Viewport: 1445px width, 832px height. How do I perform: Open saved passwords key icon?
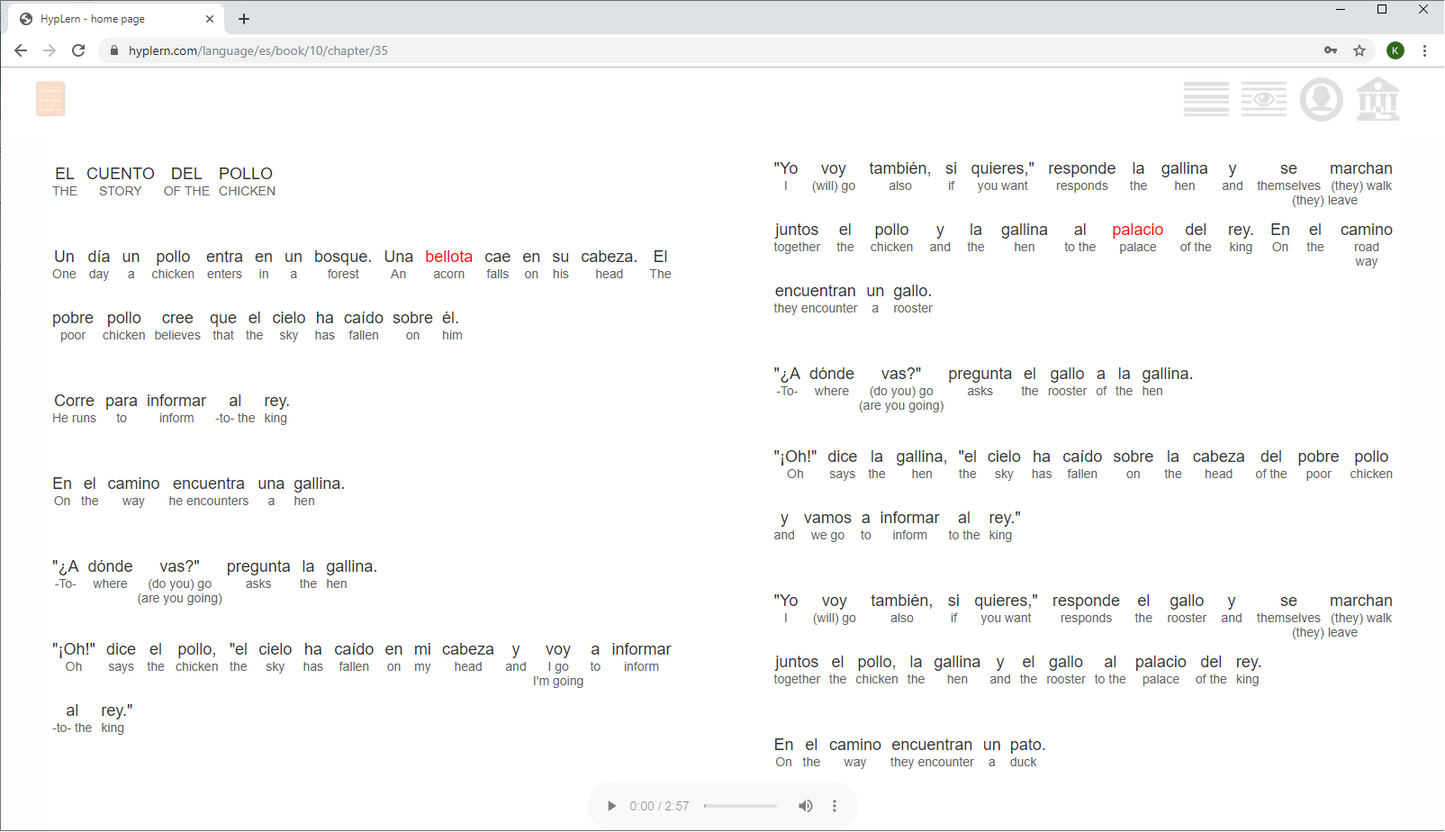pyautogui.click(x=1331, y=51)
